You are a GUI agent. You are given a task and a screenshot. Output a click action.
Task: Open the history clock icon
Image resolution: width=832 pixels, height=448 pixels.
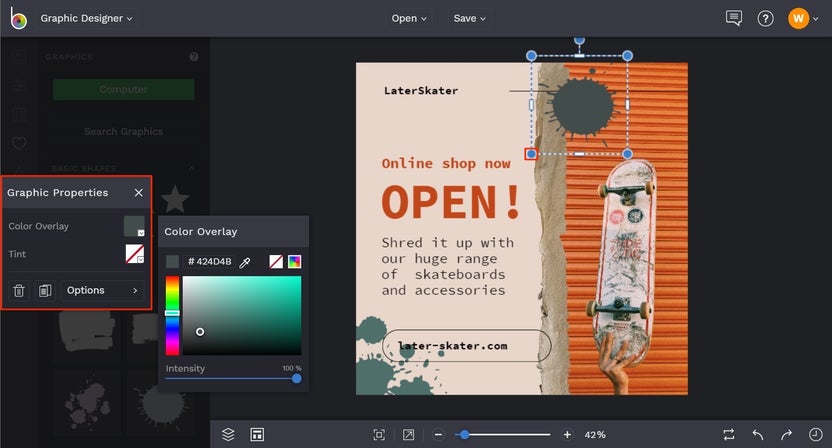tap(816, 435)
